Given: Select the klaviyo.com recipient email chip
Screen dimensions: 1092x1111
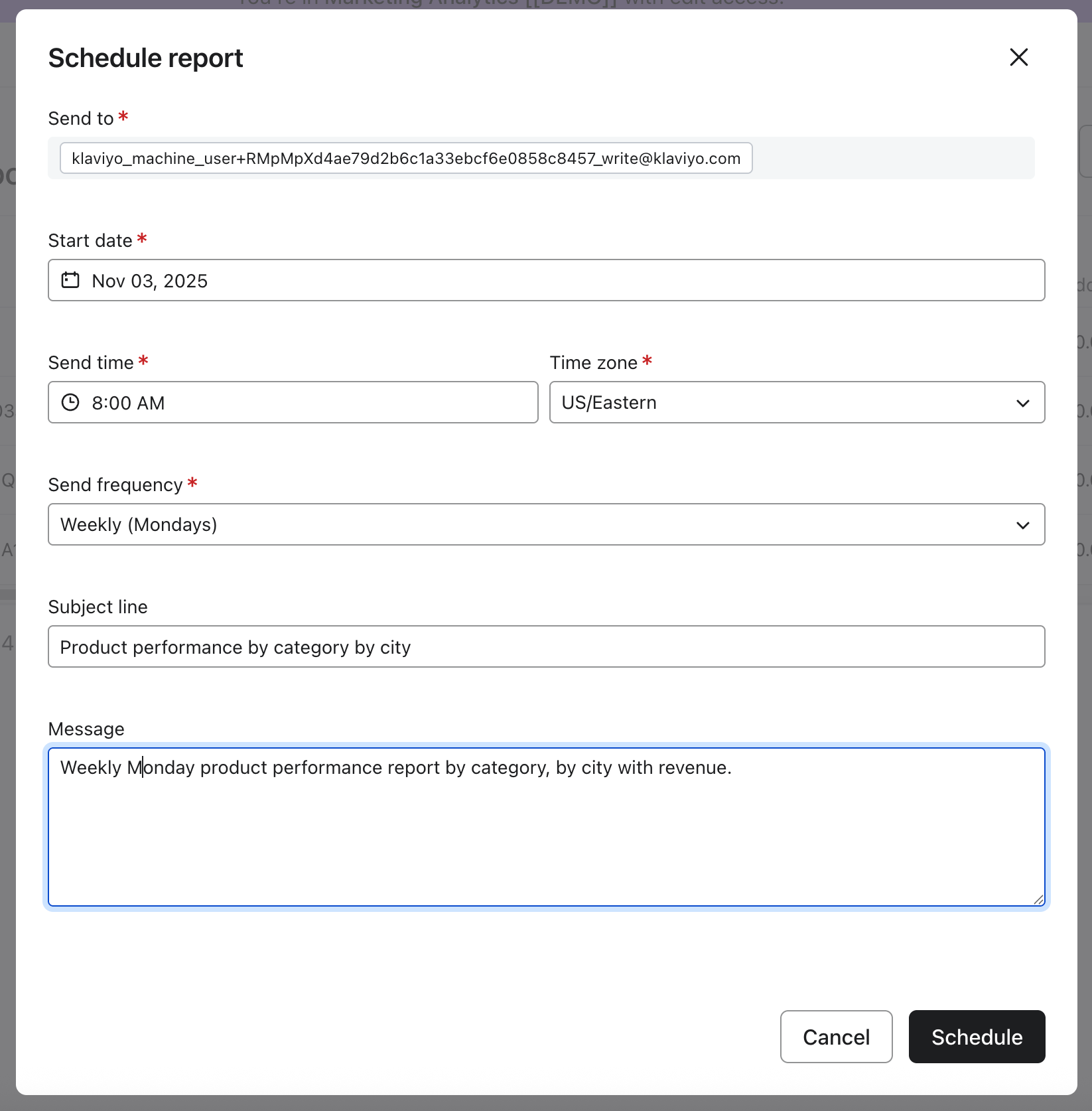Looking at the screenshot, I should (x=405, y=159).
